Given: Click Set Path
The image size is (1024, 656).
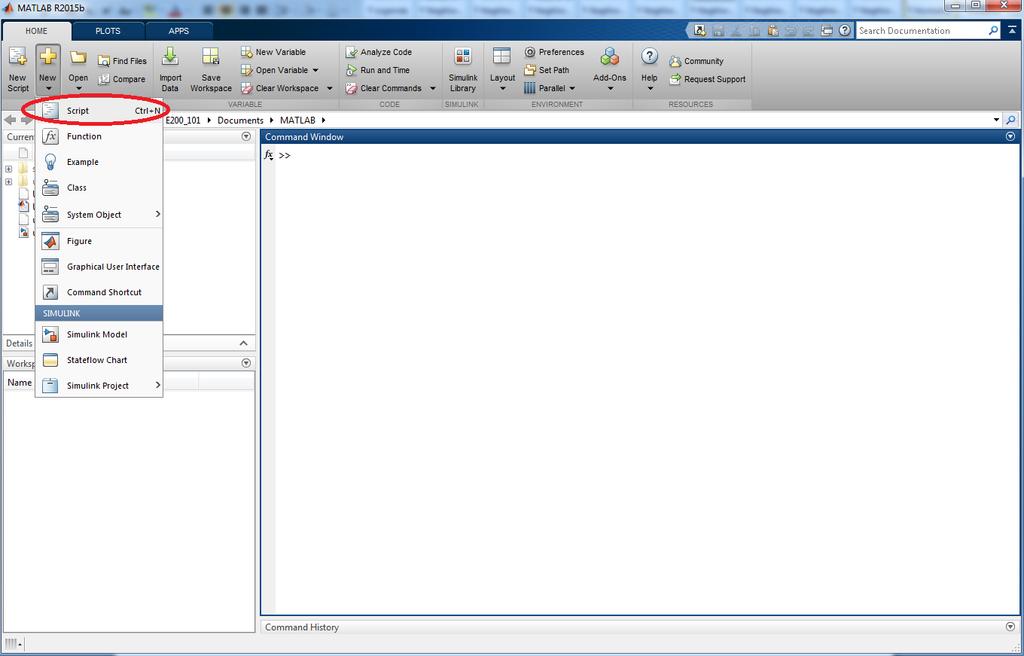Looking at the screenshot, I should tap(547, 70).
